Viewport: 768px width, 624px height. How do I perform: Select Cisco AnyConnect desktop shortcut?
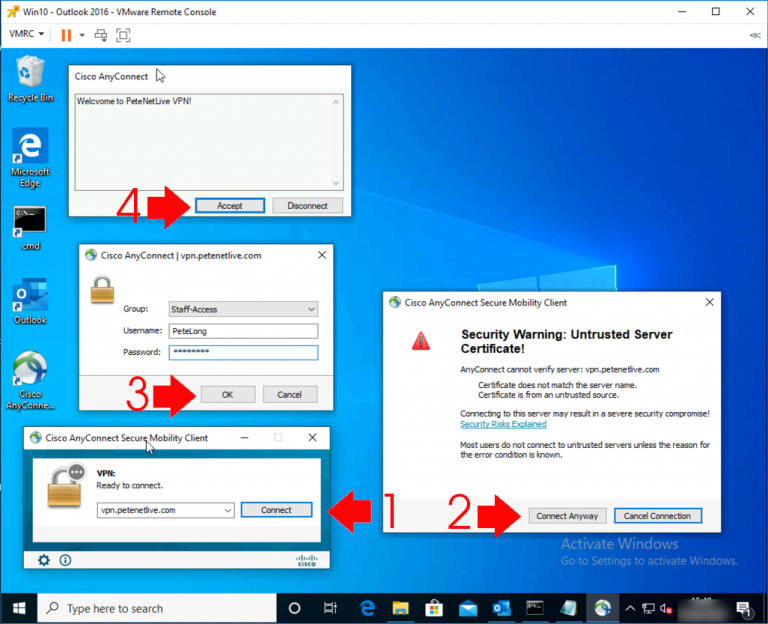click(30, 381)
